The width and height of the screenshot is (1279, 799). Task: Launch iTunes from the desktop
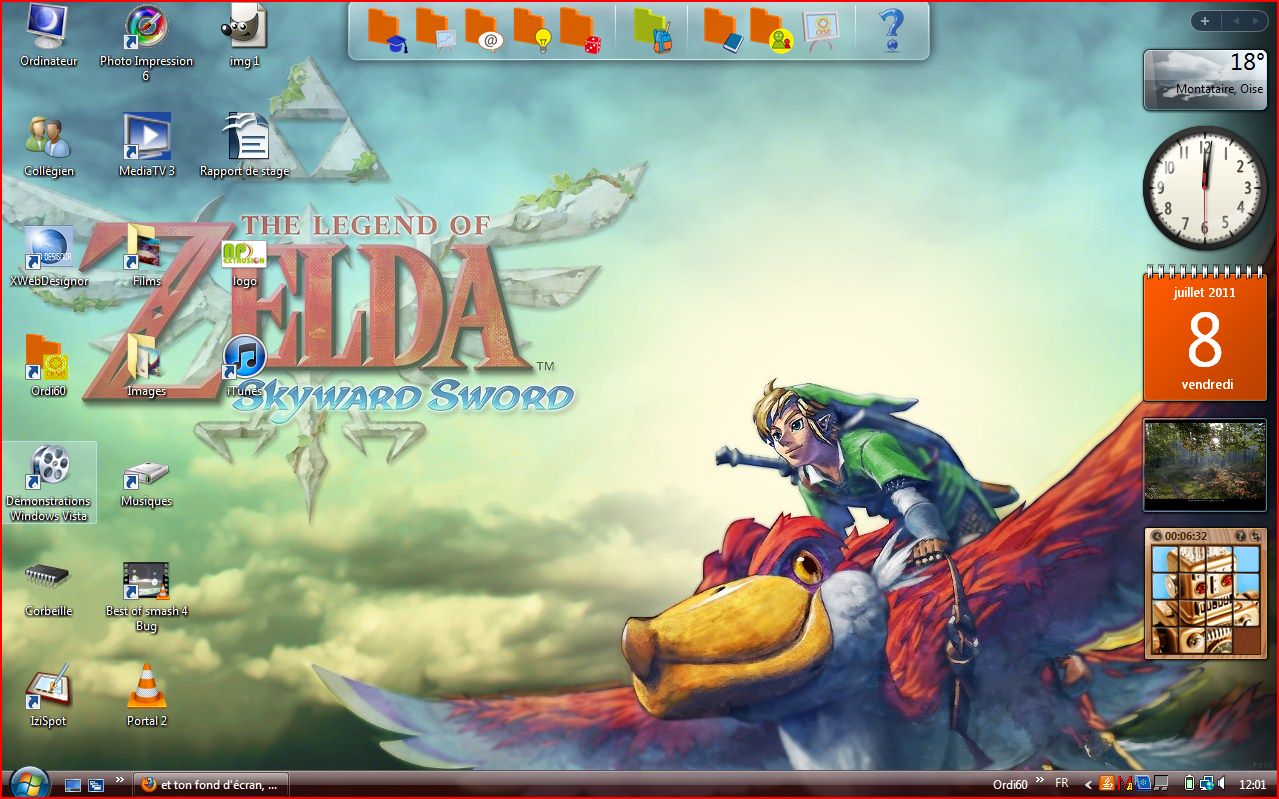pos(244,366)
